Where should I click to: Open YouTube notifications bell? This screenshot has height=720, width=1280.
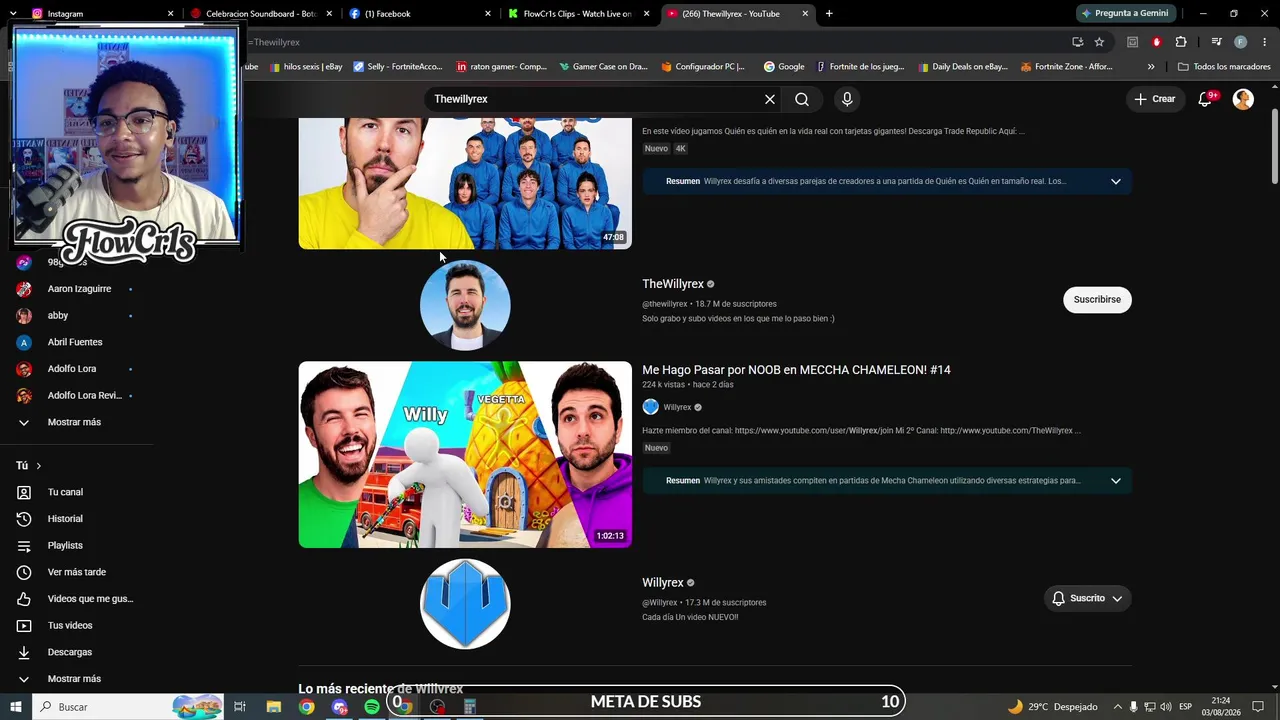[x=1206, y=99]
